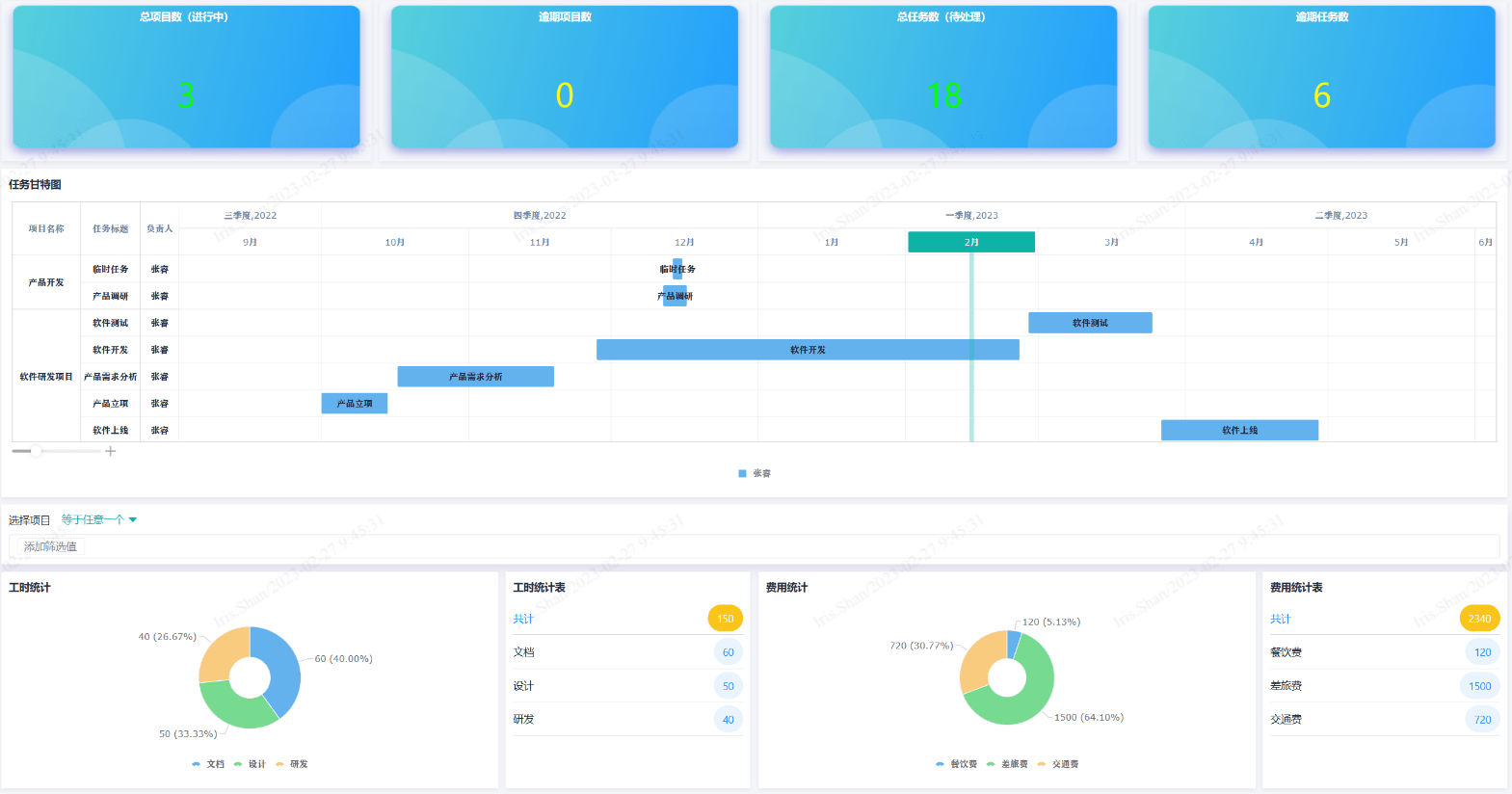The image size is (1512, 794).
Task: Click the yellow 2340 total badge
Action: tap(1479, 619)
